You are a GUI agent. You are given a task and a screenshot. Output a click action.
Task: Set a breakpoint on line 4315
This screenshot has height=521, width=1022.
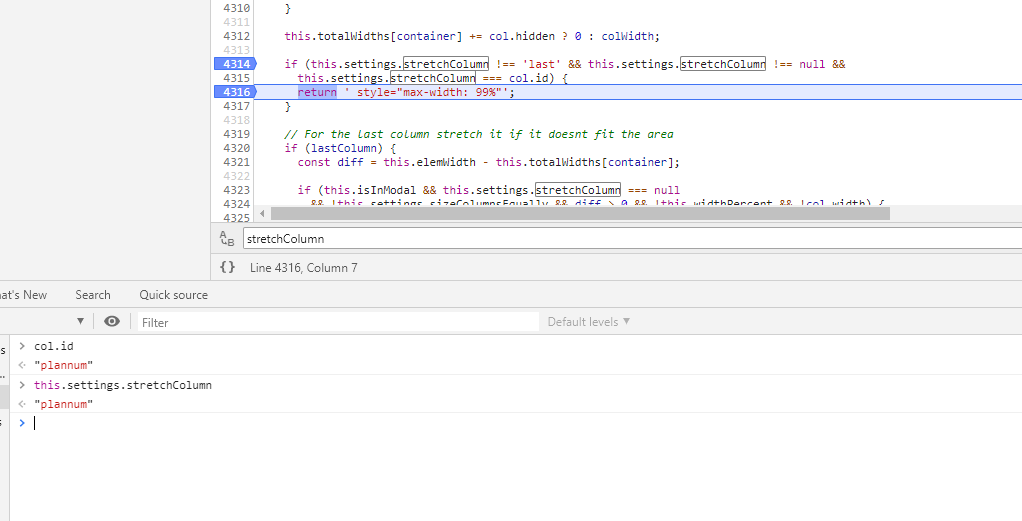tap(236, 78)
